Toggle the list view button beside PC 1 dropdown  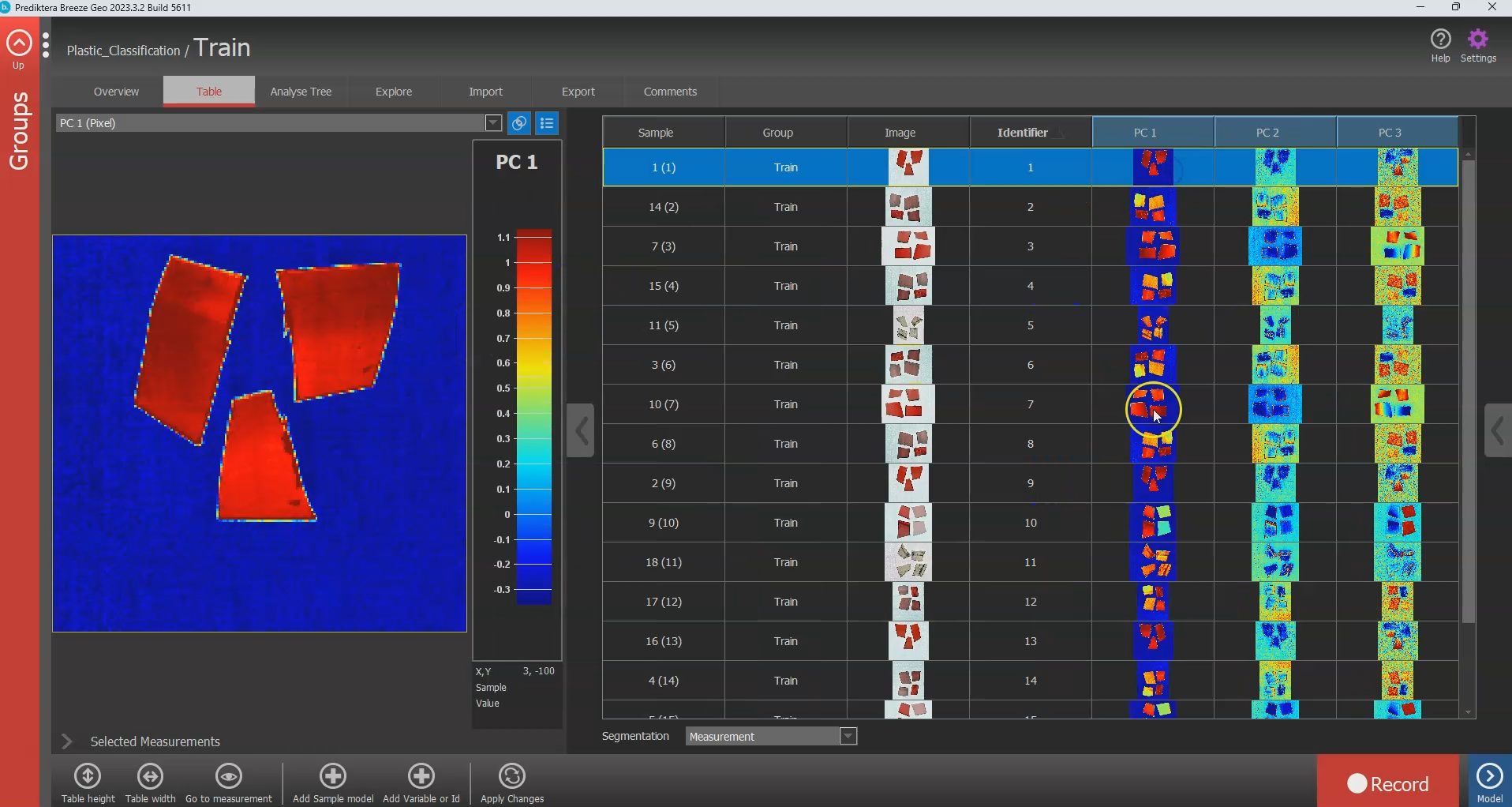tap(547, 123)
